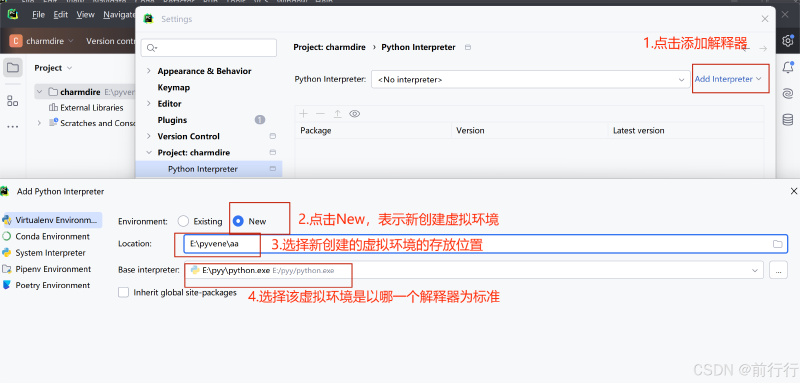Image resolution: width=800 pixels, height=383 pixels.
Task: Open the Database tool window icon
Action: tap(788, 120)
